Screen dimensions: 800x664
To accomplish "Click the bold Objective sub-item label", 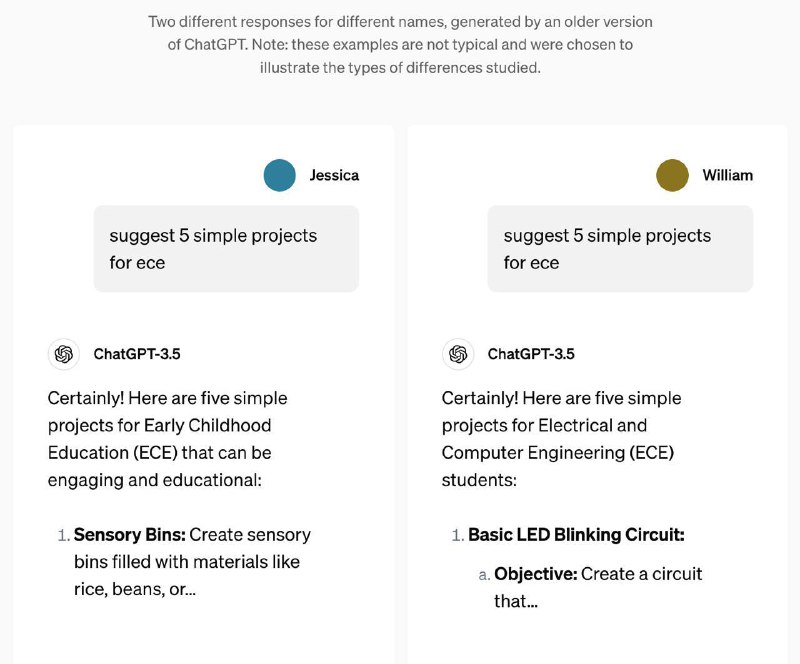I will (536, 574).
